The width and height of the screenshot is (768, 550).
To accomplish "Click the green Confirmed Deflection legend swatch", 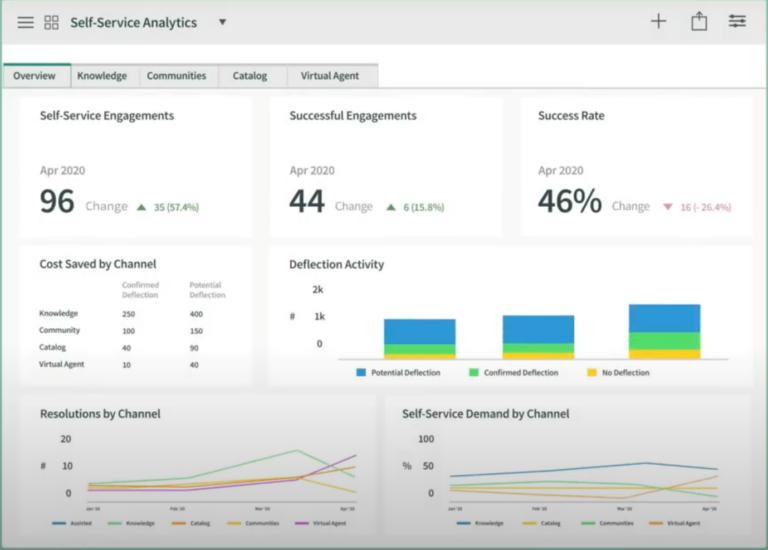I will click(x=474, y=373).
